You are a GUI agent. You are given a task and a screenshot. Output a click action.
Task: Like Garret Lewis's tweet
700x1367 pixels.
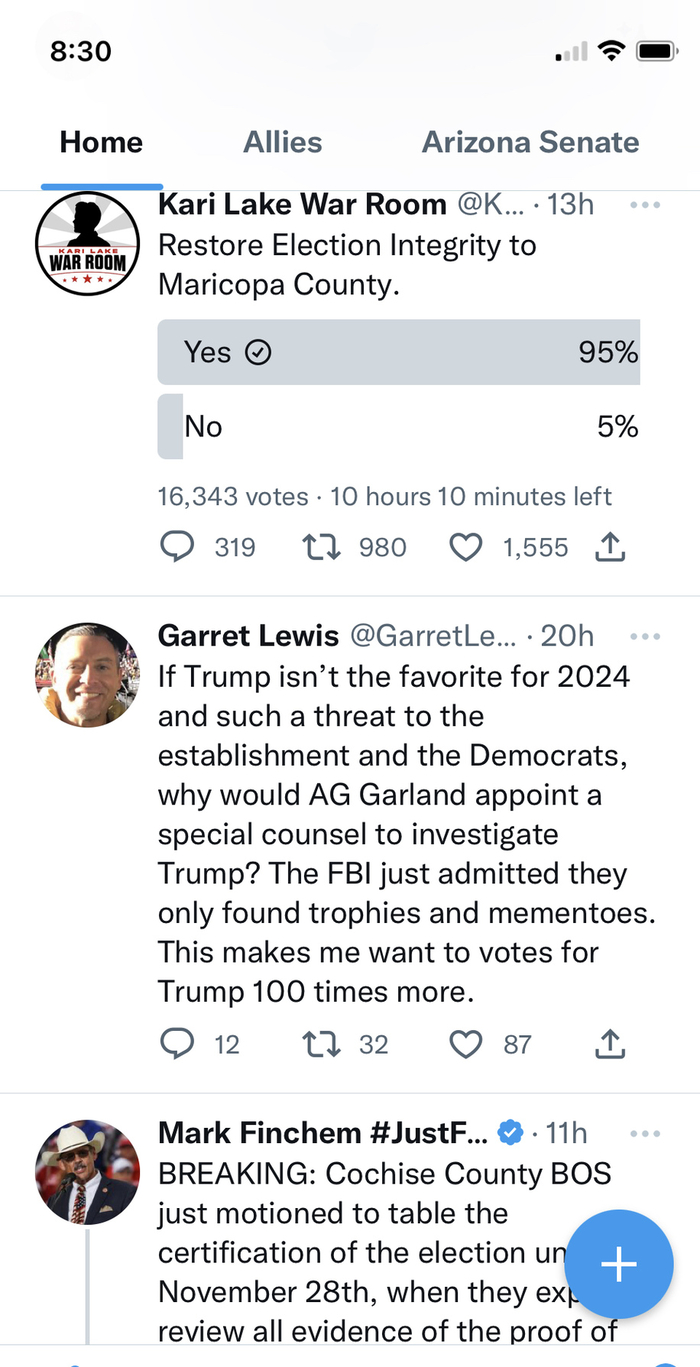point(466,1044)
